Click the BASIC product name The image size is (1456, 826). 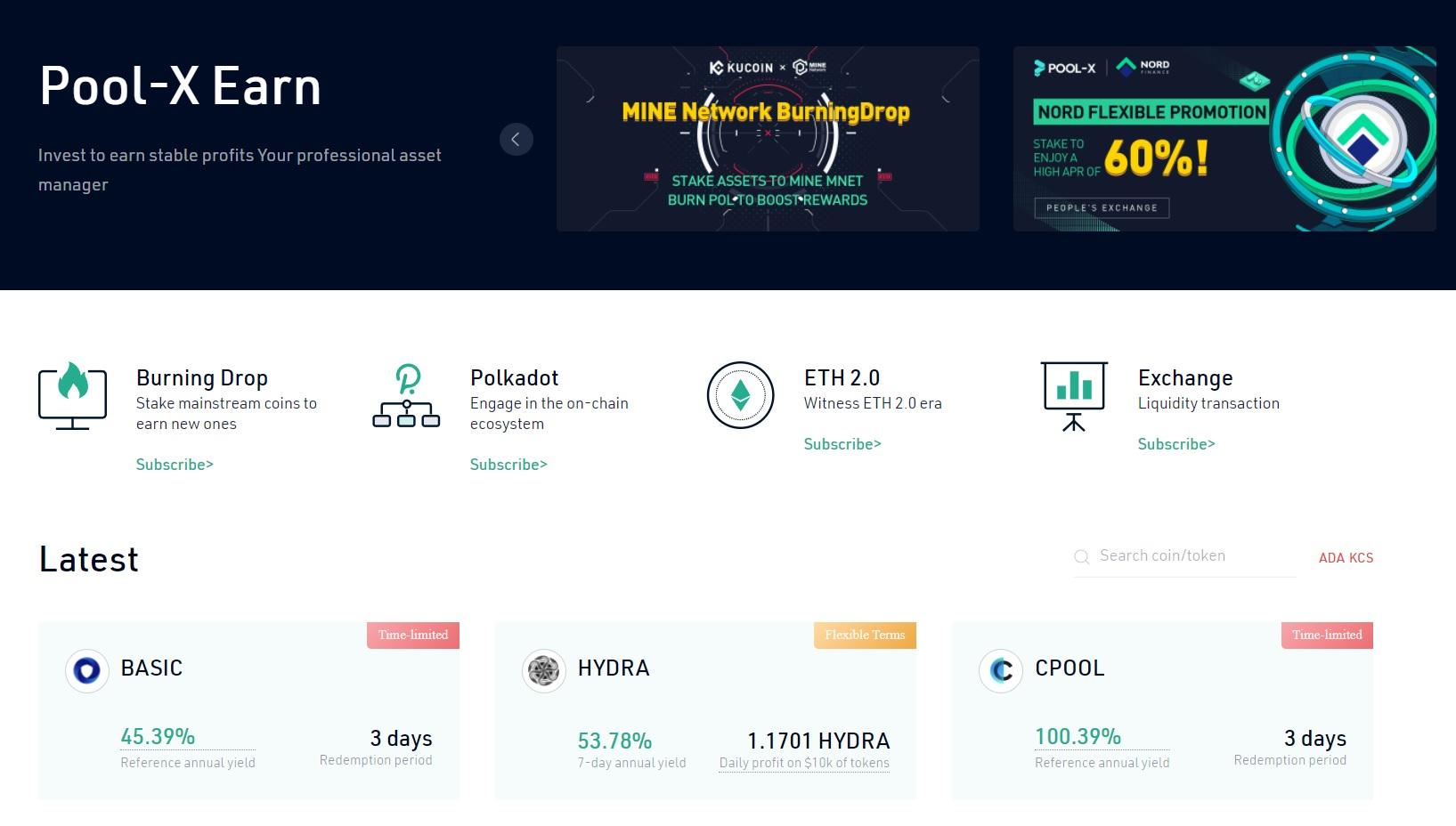[x=151, y=668]
